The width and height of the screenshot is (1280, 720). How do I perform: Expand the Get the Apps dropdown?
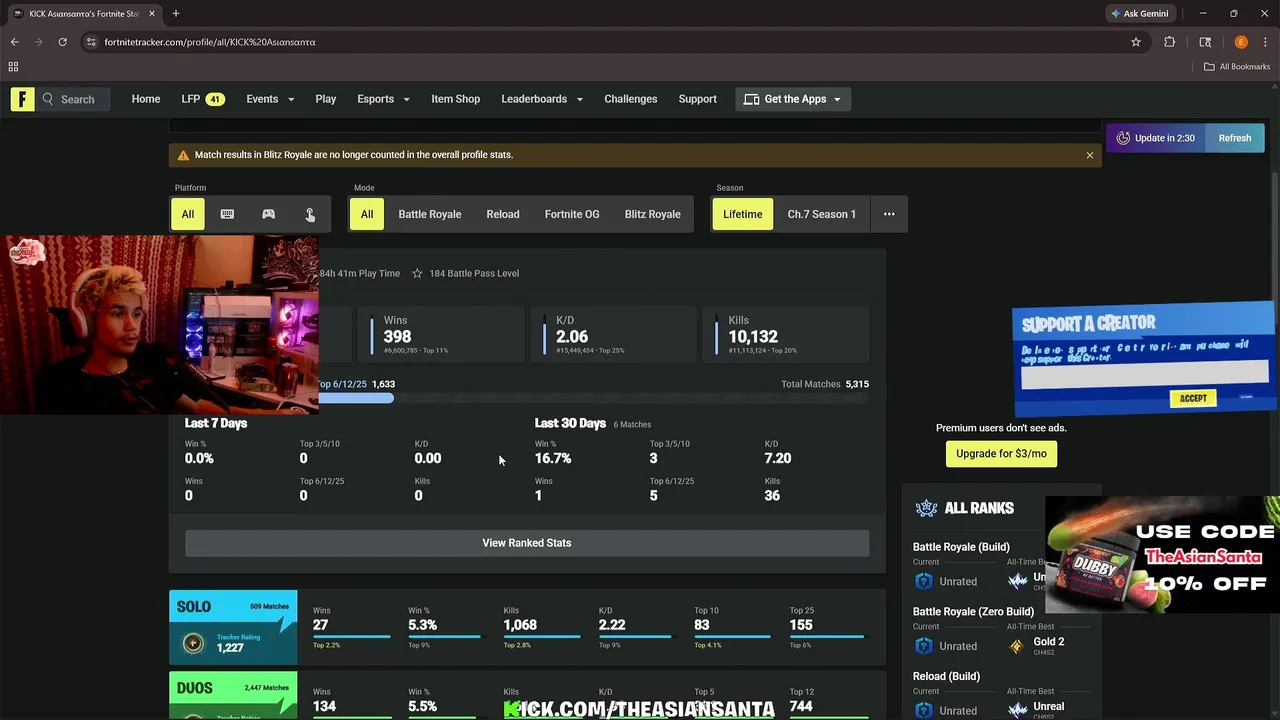coord(793,99)
